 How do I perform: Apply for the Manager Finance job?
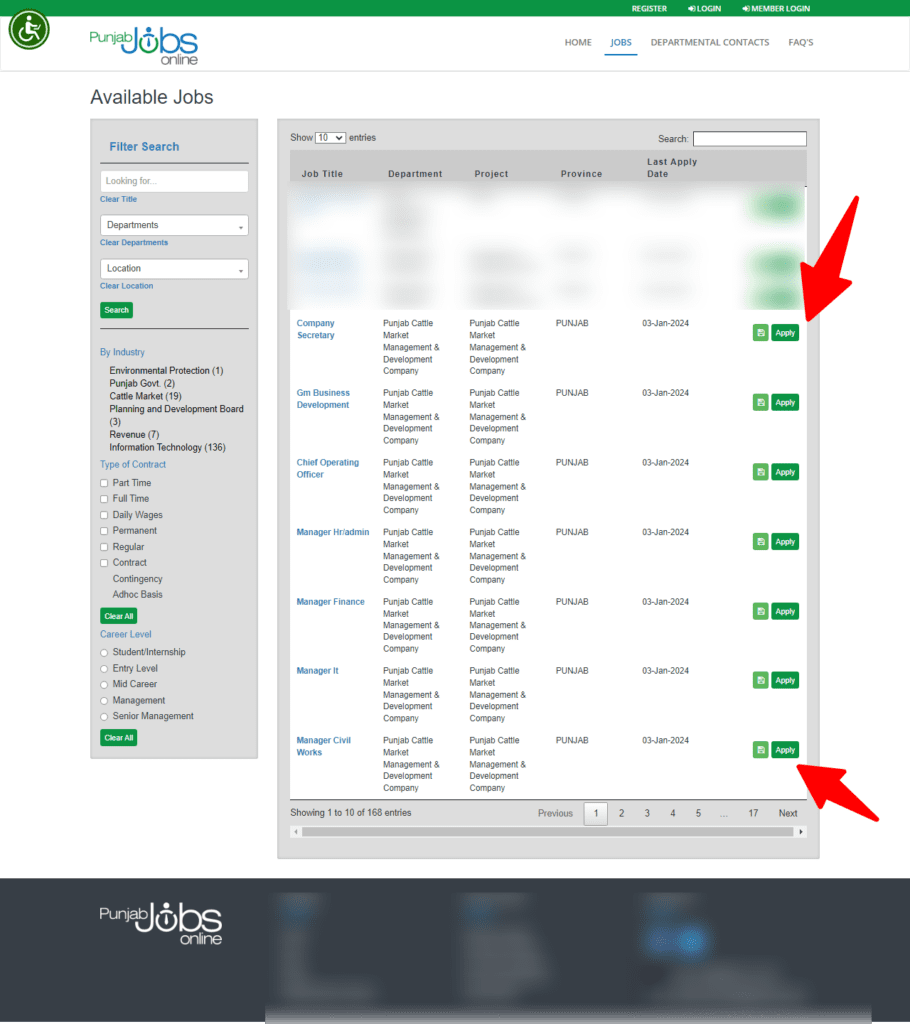[785, 611]
